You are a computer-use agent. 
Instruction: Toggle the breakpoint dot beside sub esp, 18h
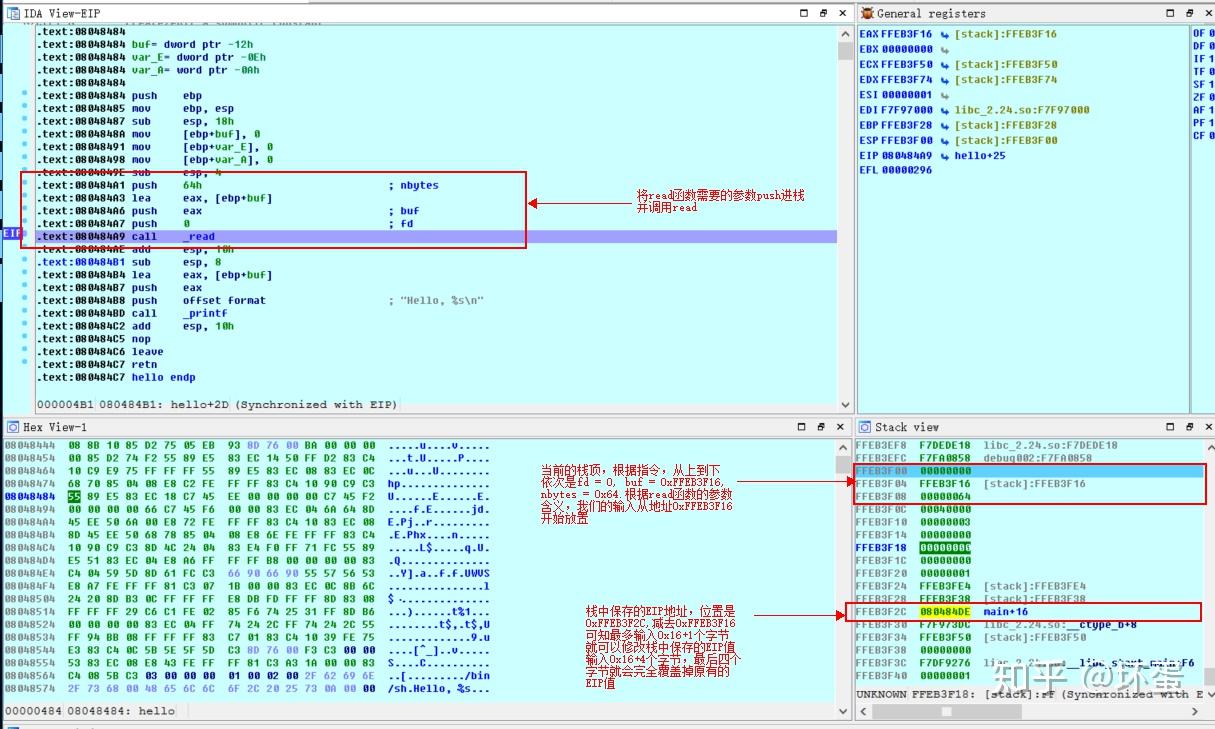click(26, 120)
